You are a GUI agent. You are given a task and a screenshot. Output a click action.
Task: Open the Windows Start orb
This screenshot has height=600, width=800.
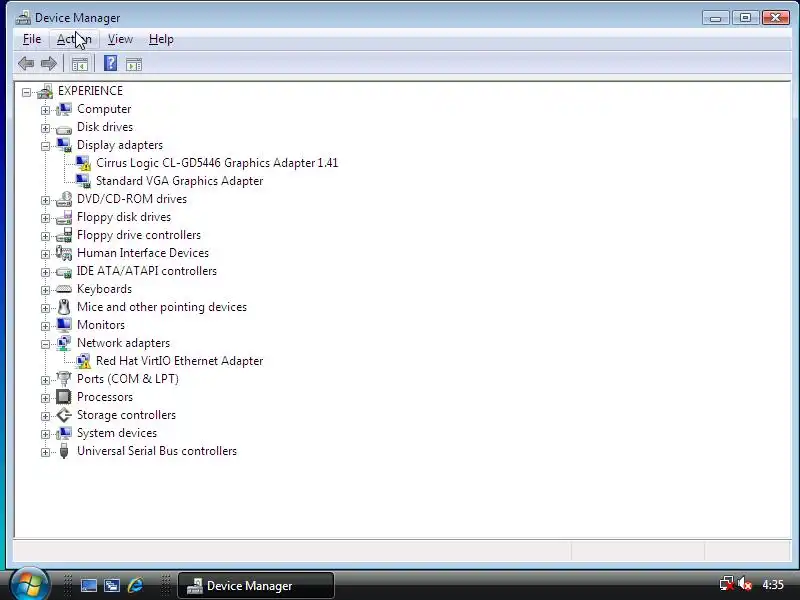[x=29, y=585]
